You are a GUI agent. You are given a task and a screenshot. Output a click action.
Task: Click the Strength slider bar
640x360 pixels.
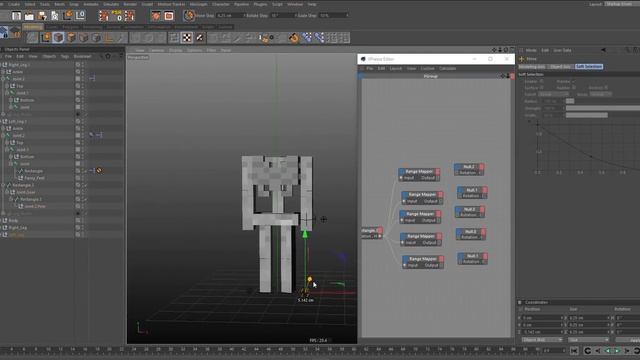coord(603,108)
